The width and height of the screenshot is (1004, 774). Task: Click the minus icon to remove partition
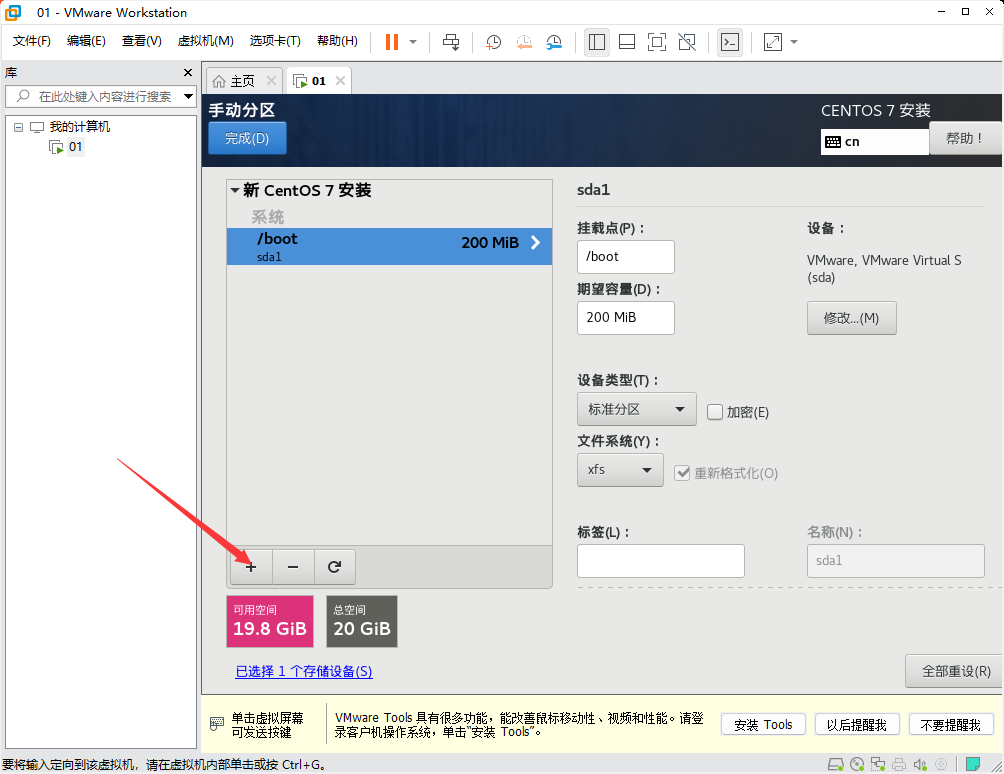point(293,567)
